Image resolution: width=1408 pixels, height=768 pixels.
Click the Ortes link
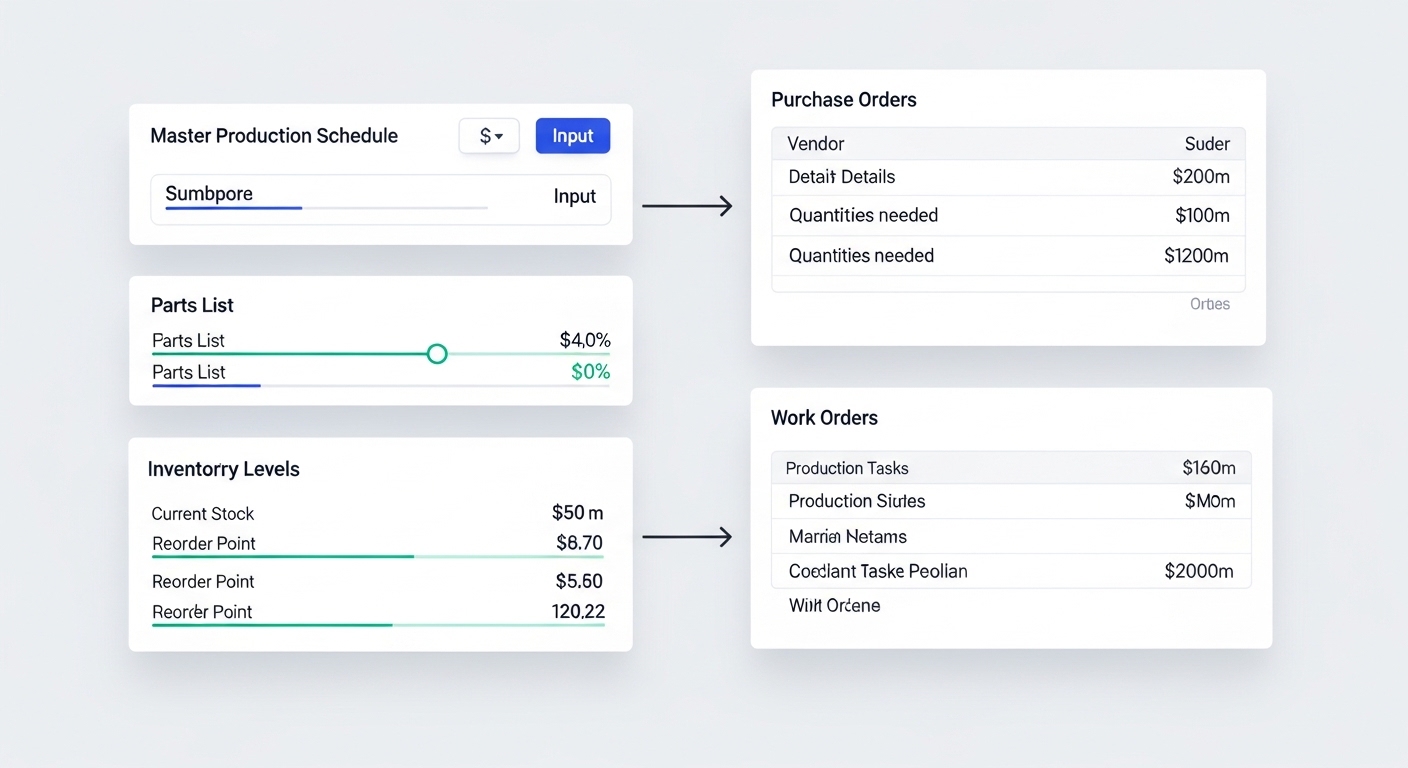click(x=1209, y=304)
